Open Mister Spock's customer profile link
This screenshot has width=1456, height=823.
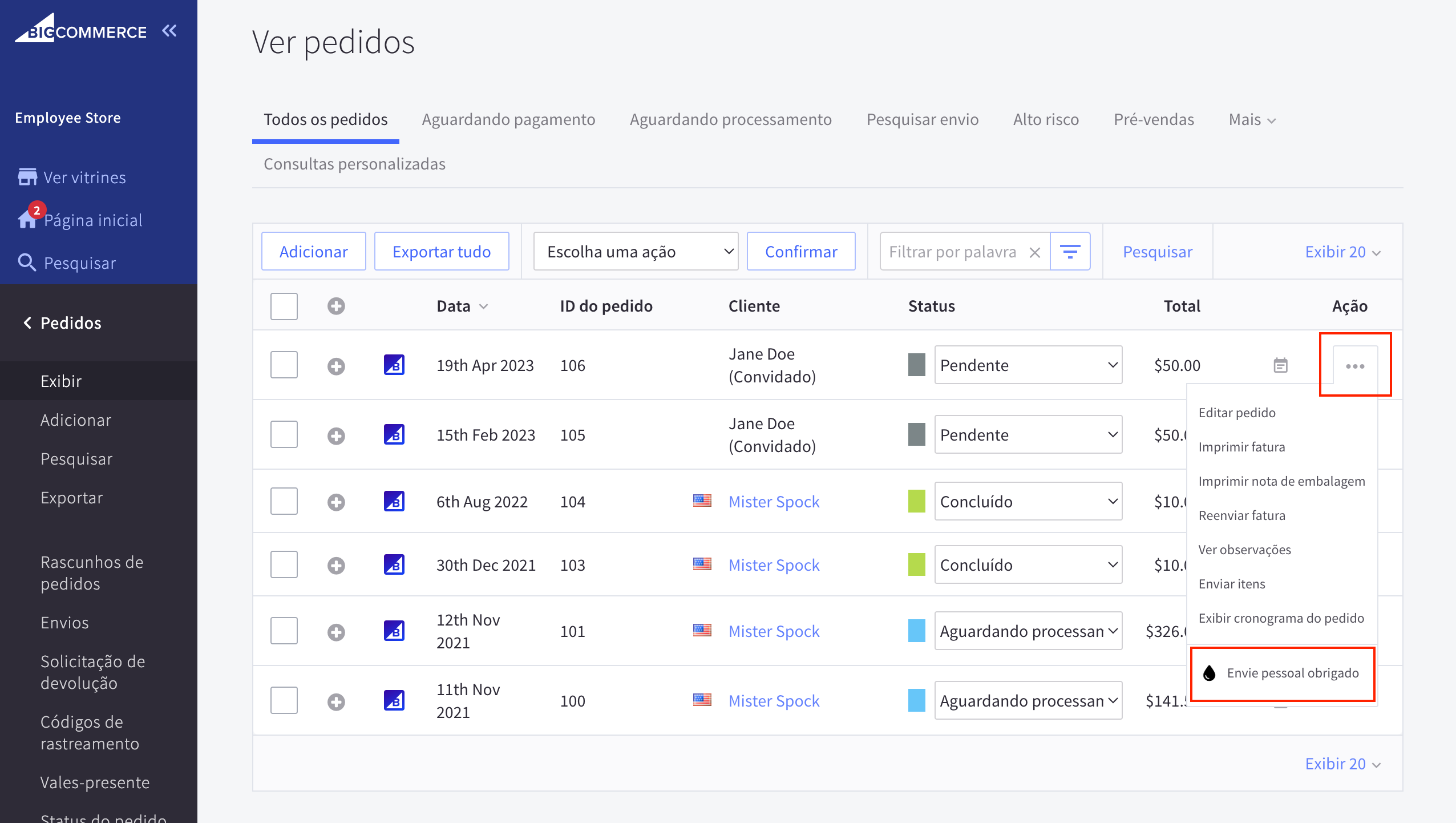click(773, 501)
